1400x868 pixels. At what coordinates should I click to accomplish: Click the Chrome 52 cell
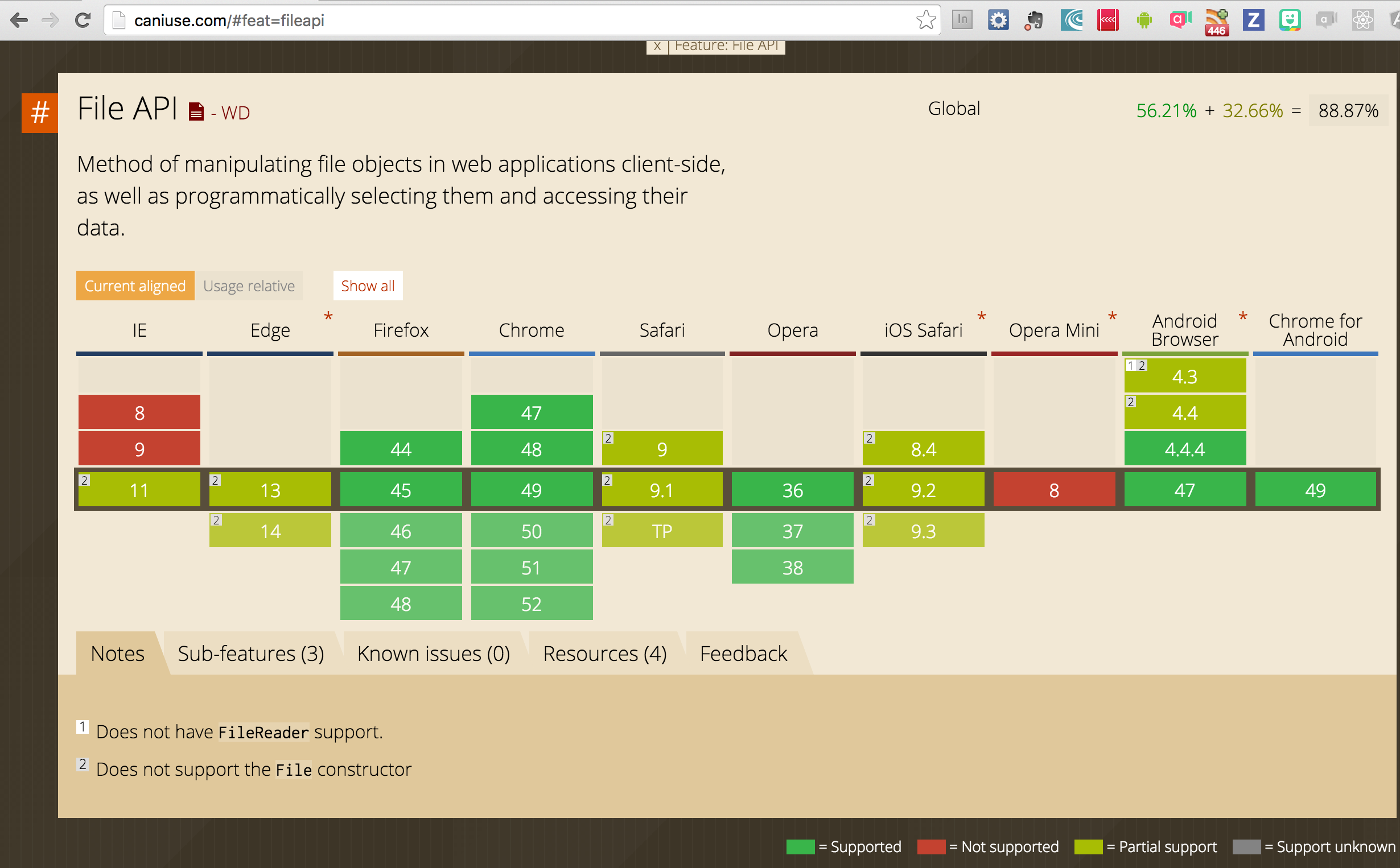coord(532,603)
